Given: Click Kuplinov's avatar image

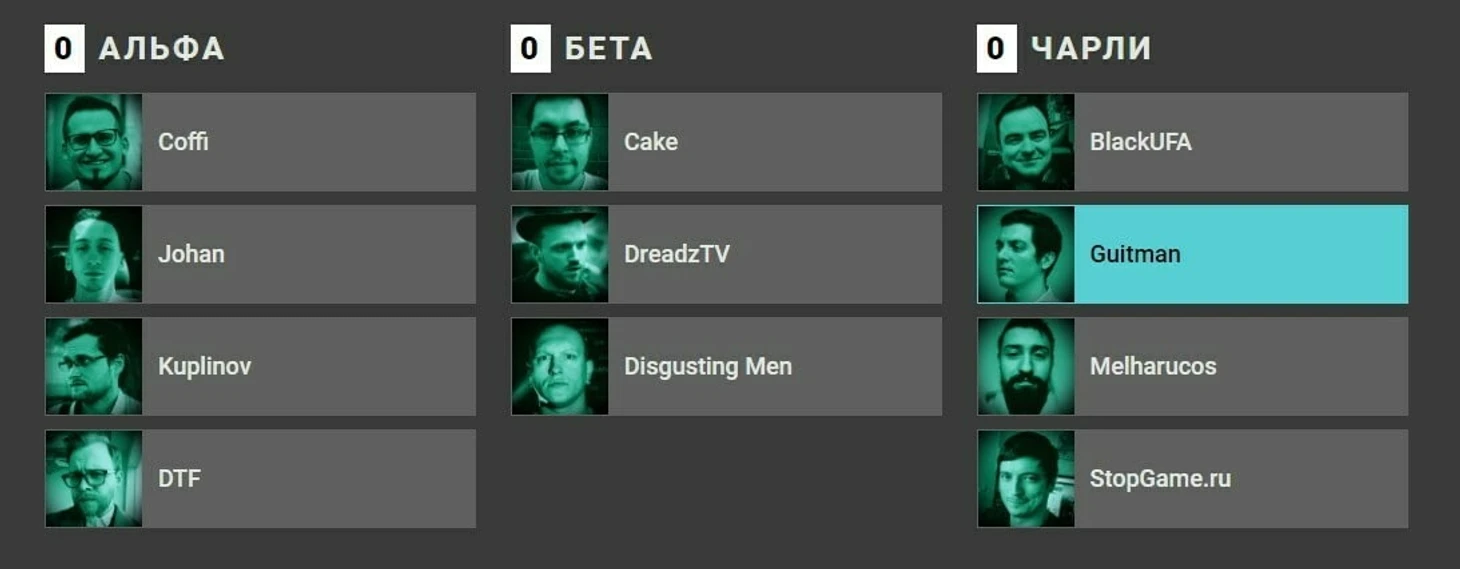Looking at the screenshot, I should [94, 366].
